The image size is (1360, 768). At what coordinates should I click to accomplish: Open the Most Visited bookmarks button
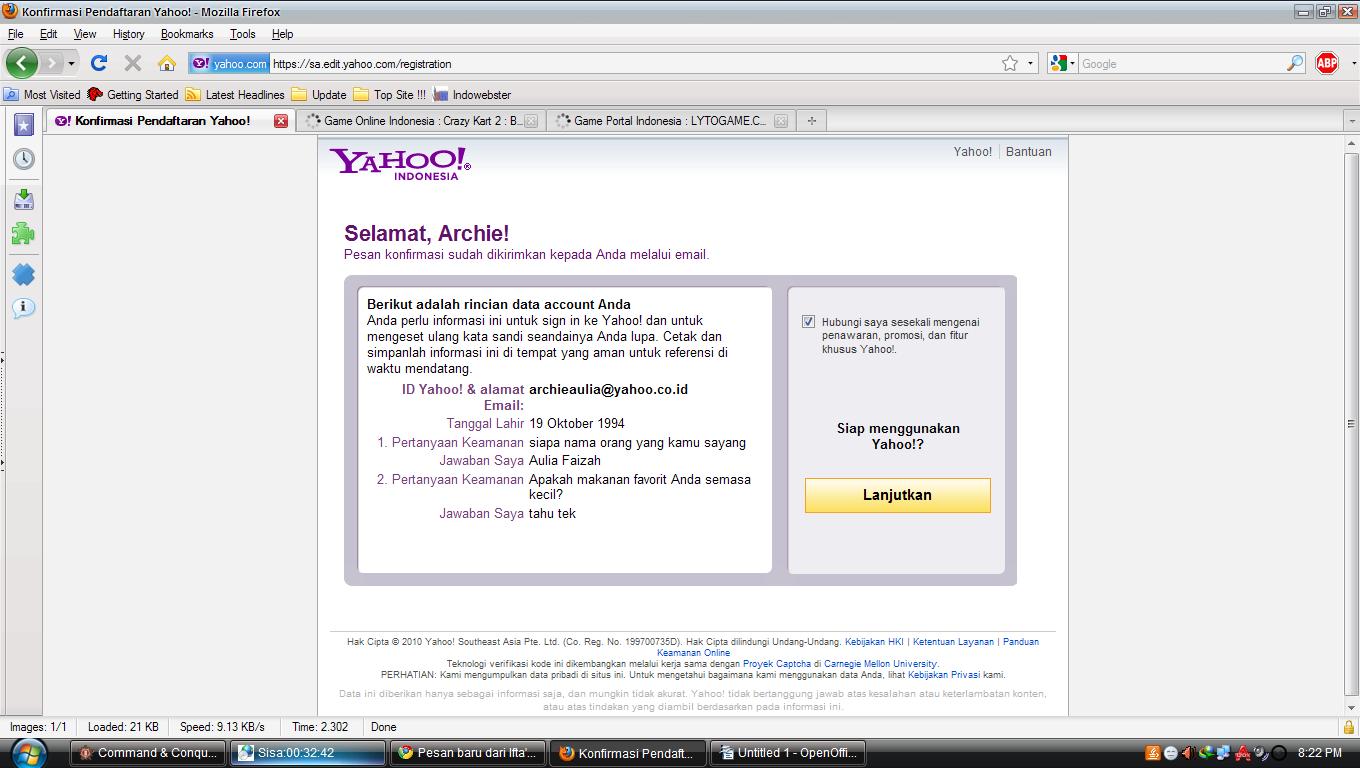[42, 95]
